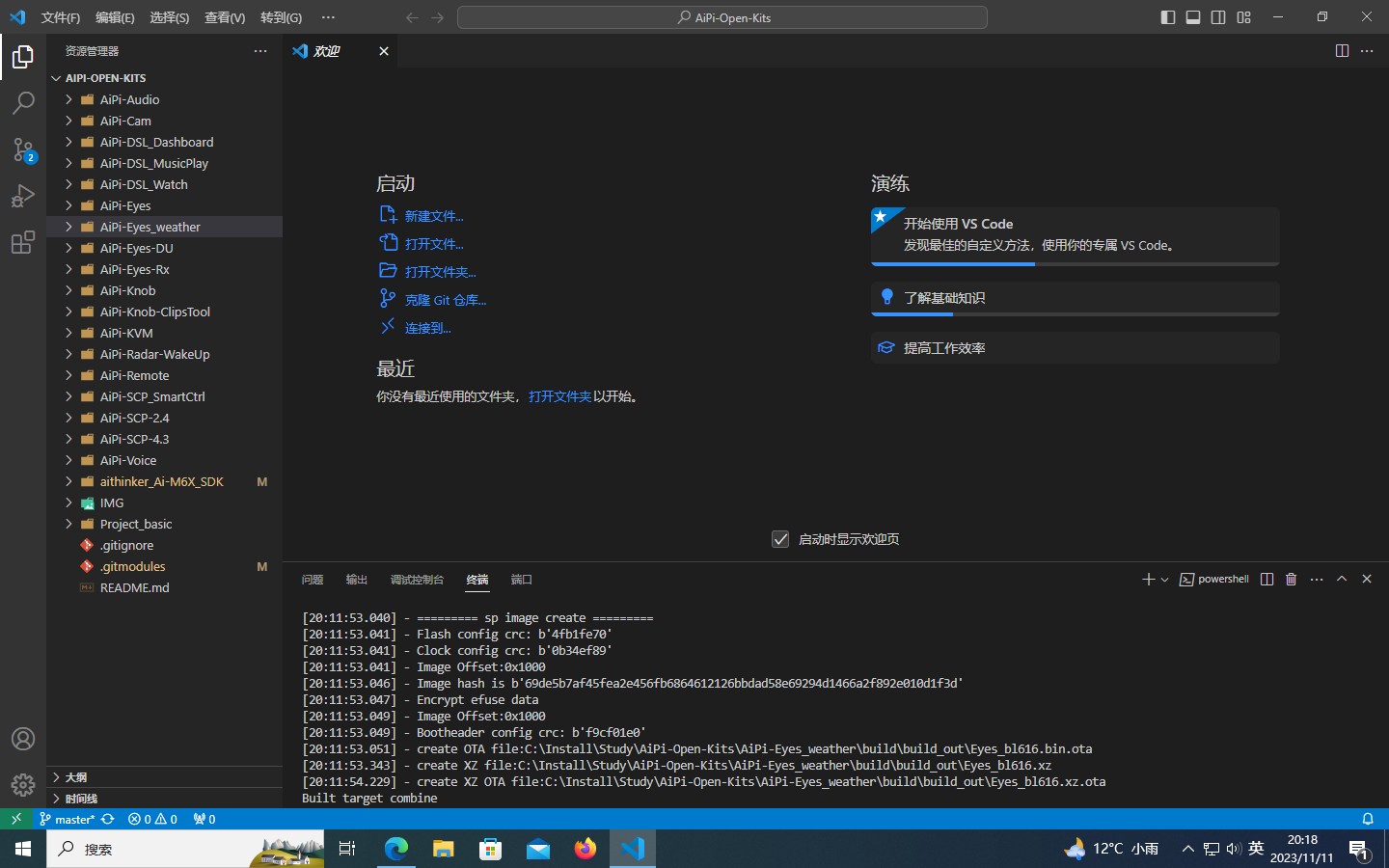Click the 打开文件夹... start link

tap(440, 272)
